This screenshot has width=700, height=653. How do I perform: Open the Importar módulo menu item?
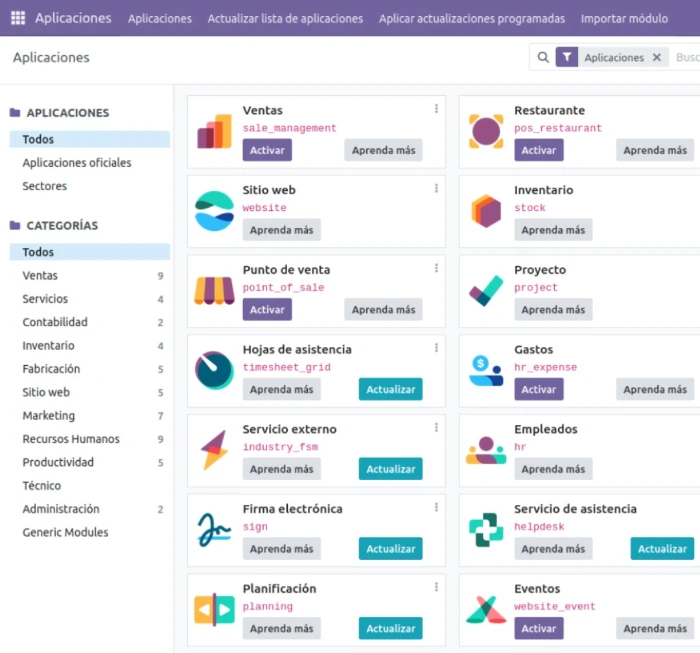tap(624, 18)
